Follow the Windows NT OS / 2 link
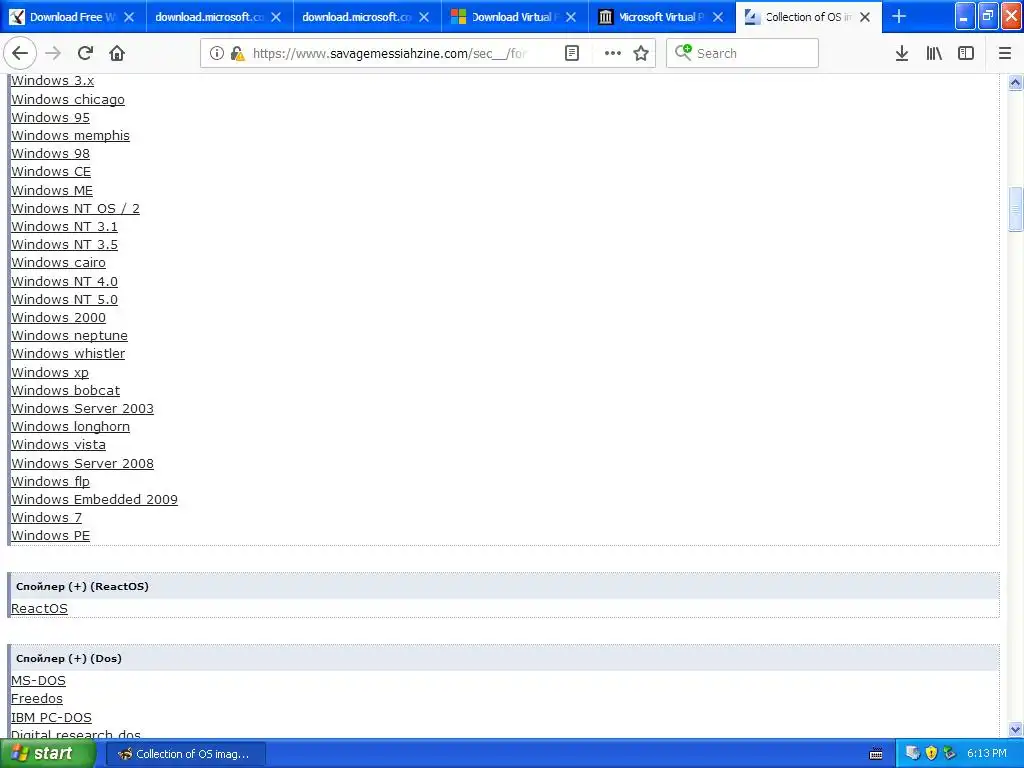The width and height of the screenshot is (1024, 768). [x=75, y=208]
